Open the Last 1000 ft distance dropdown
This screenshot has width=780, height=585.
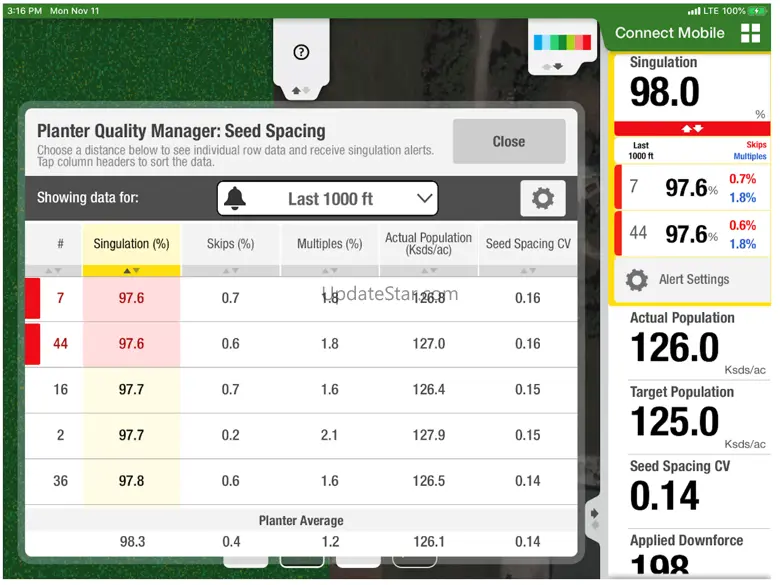point(327,198)
